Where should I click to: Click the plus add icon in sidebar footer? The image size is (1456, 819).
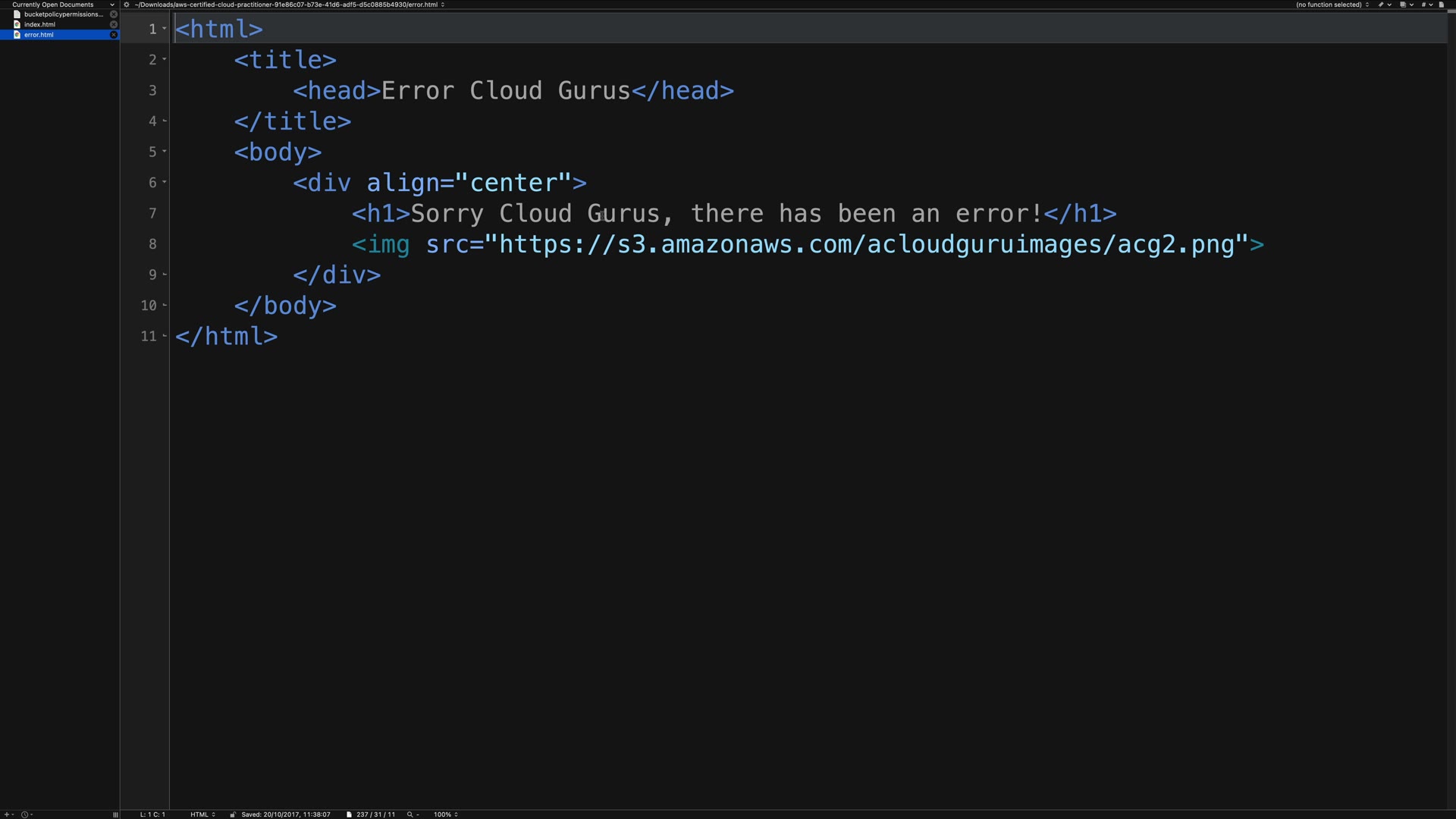[x=6, y=814]
